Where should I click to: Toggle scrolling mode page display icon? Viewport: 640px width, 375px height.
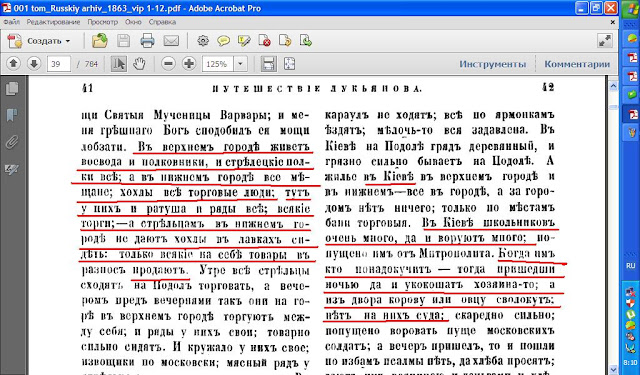[268, 64]
